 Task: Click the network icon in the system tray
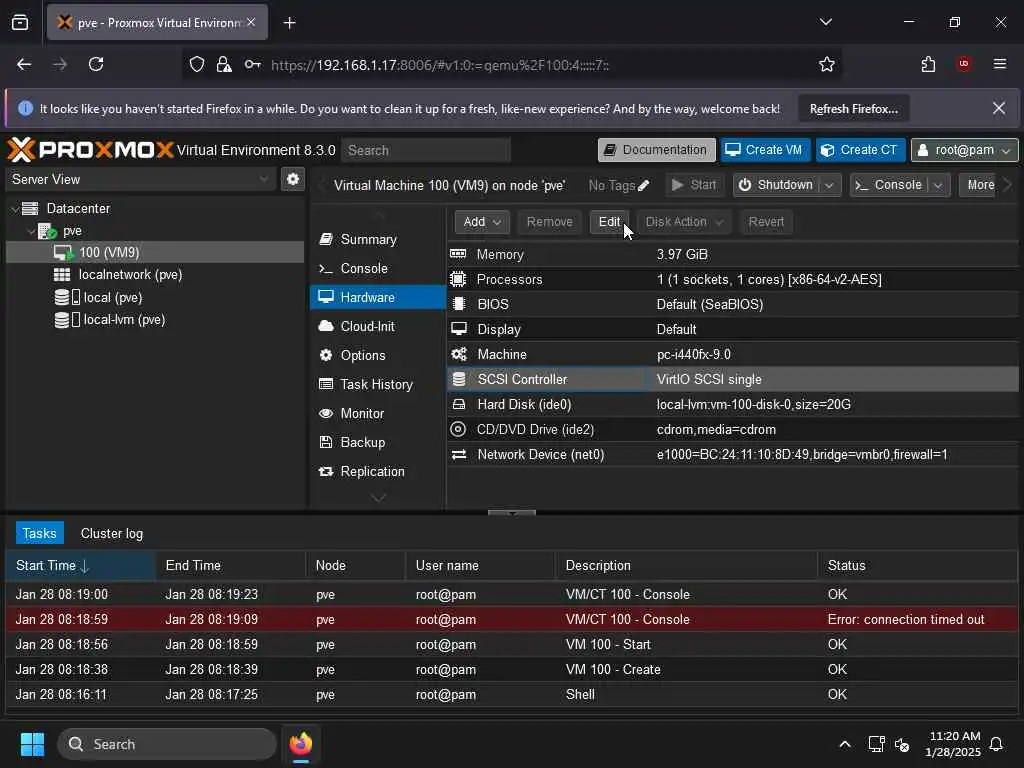click(x=876, y=744)
